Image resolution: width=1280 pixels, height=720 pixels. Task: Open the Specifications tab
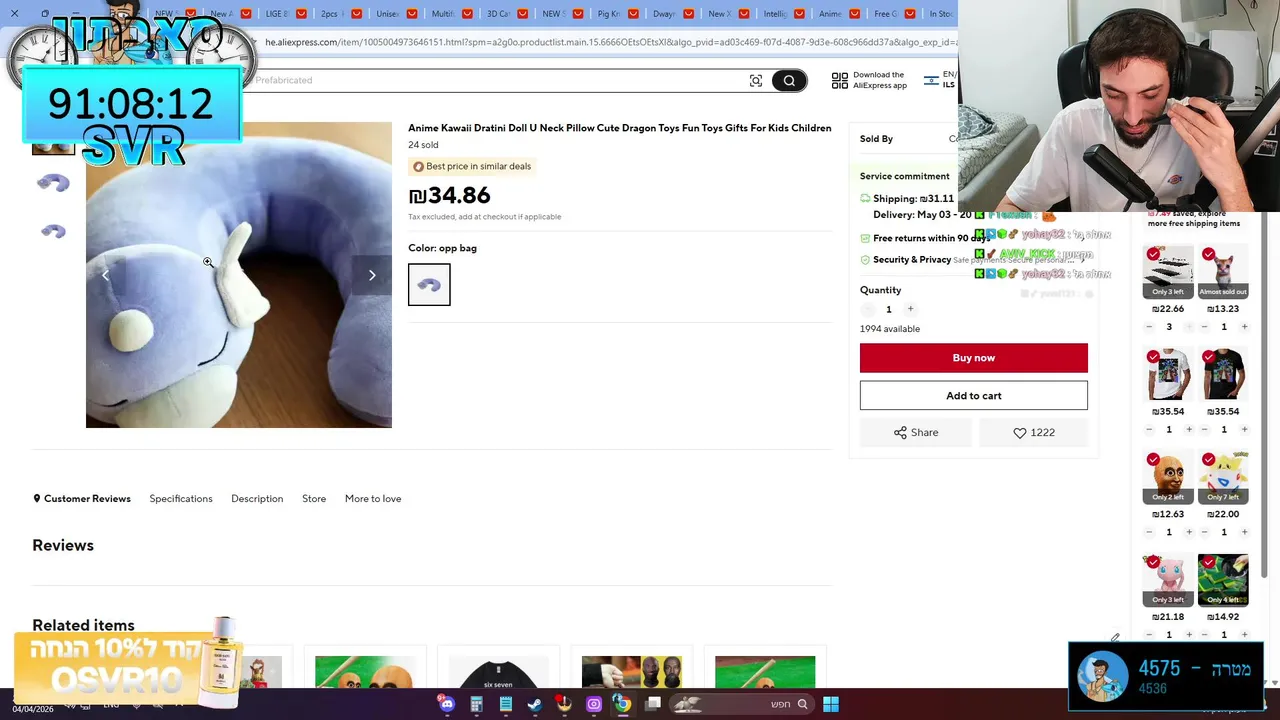pos(181,499)
